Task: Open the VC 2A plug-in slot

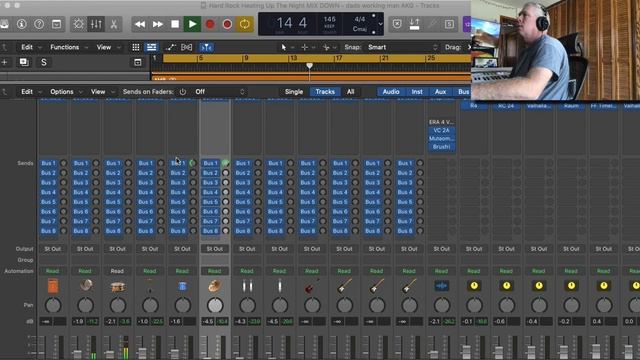Action: pyautogui.click(x=441, y=130)
